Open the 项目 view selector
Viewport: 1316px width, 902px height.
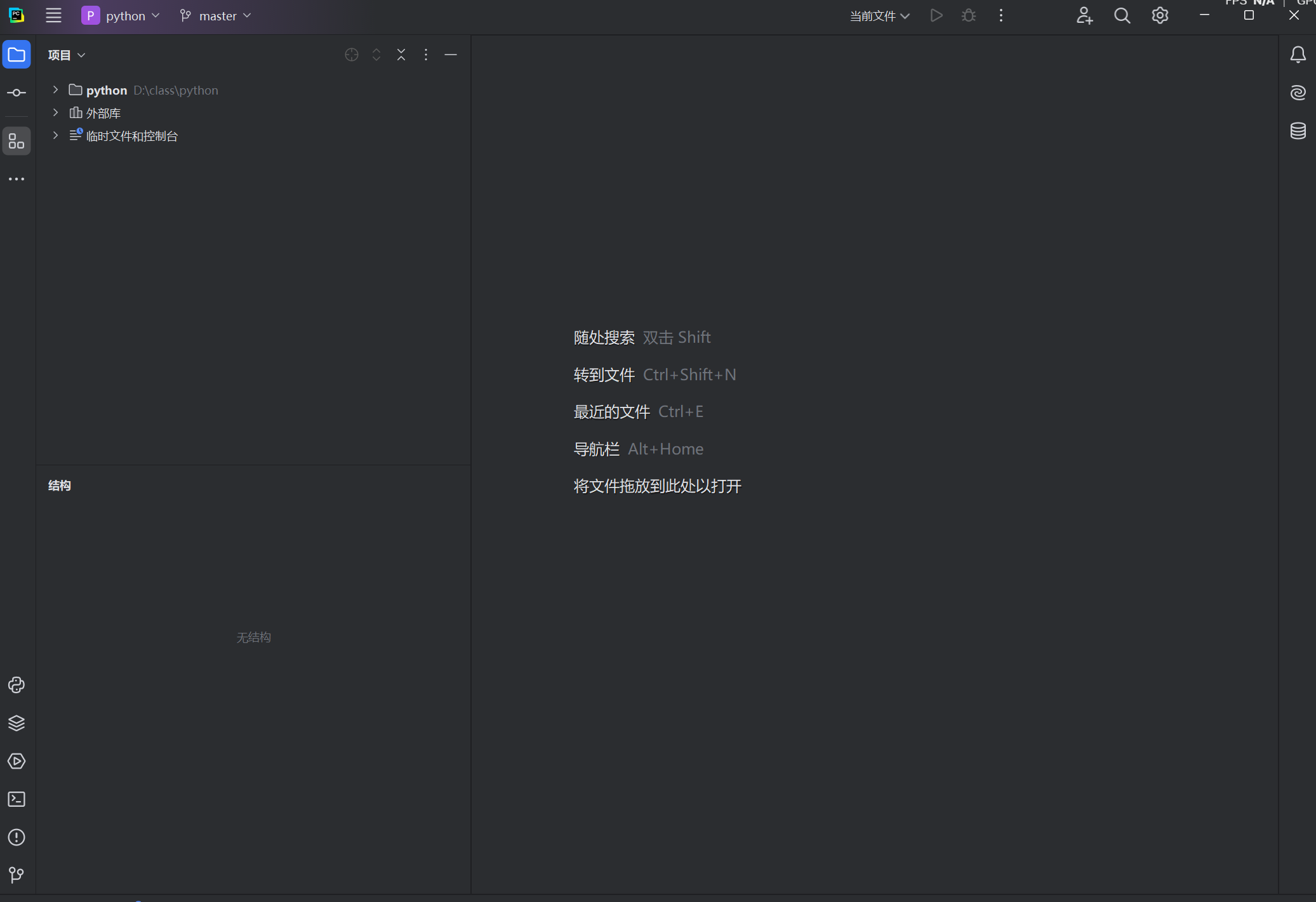66,55
